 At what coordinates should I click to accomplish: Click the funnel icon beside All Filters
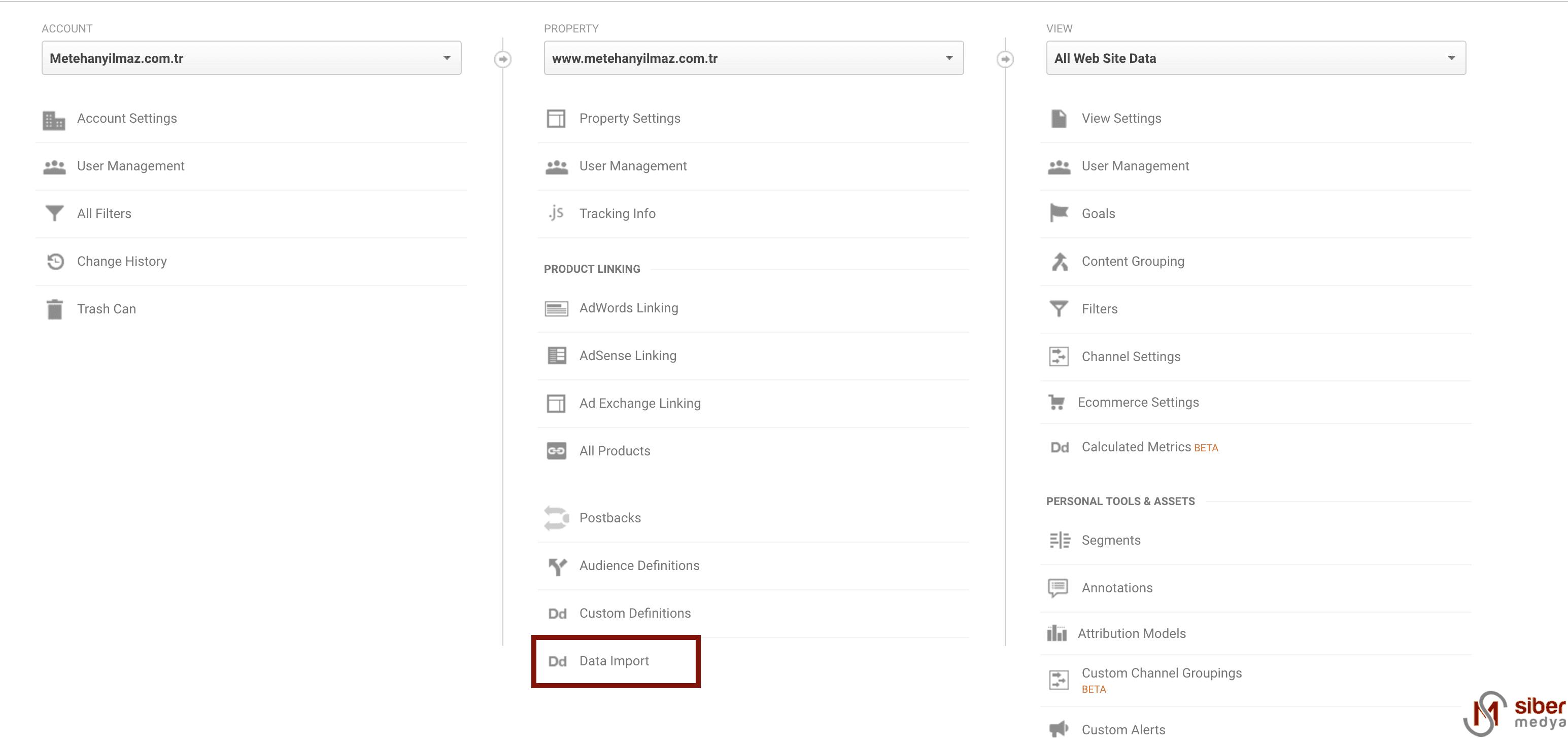click(54, 214)
